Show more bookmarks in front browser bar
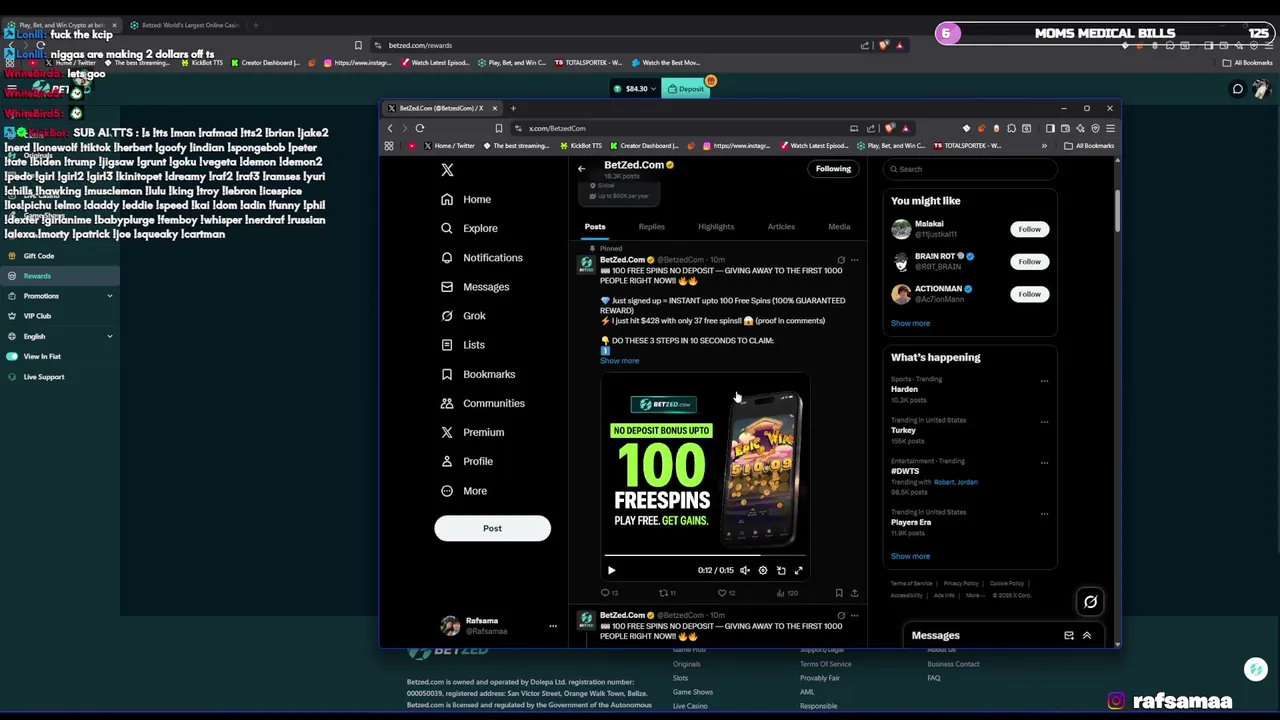This screenshot has width=1280, height=720. pos(1044,146)
